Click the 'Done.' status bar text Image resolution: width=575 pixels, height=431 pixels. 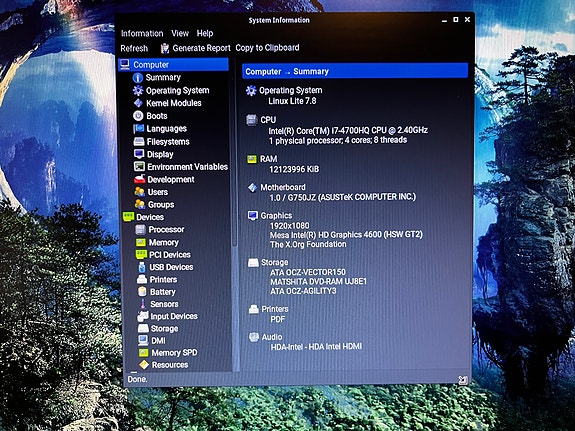pyautogui.click(x=138, y=379)
